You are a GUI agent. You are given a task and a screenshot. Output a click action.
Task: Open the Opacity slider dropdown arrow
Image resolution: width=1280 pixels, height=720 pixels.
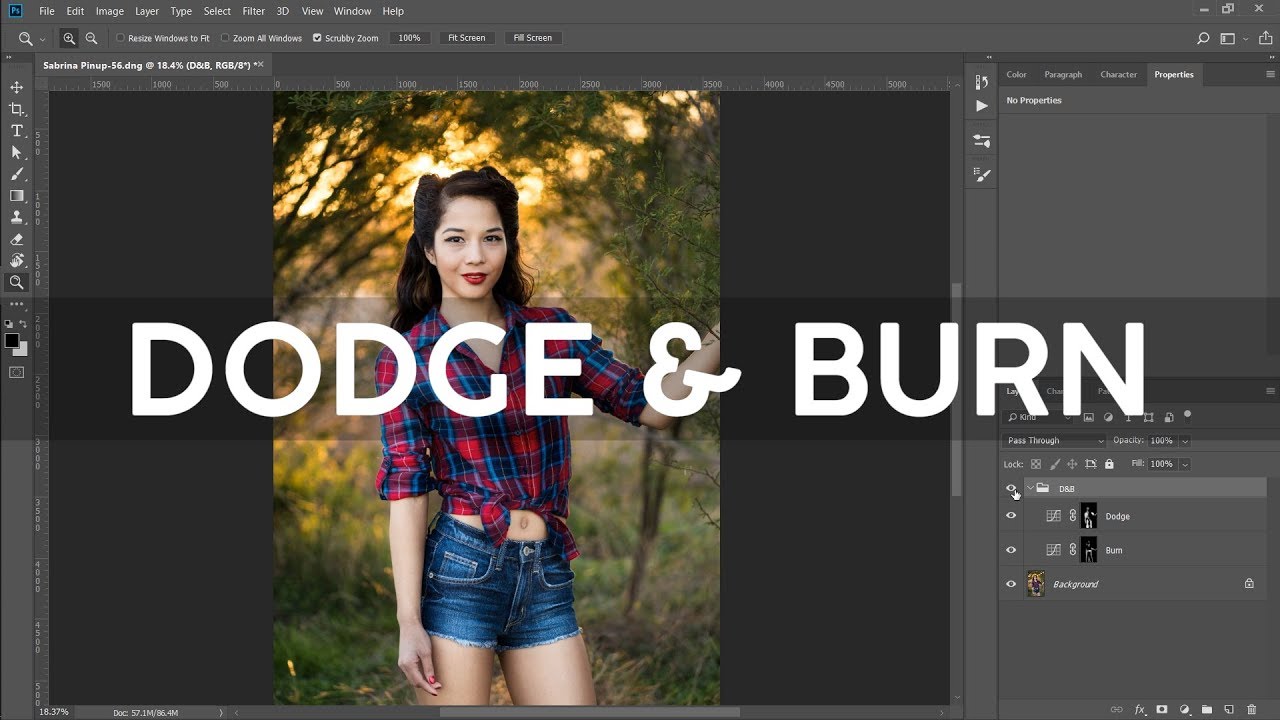coord(1185,441)
